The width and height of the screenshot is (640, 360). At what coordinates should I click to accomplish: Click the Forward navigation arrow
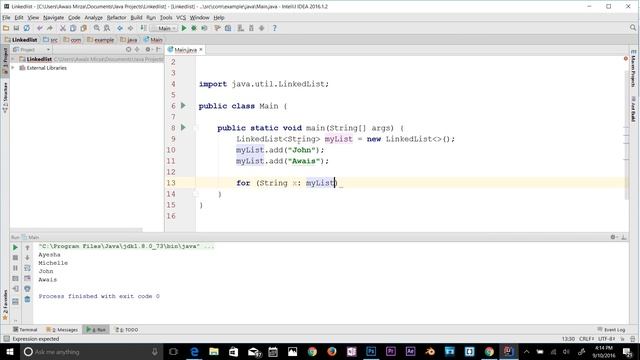point(130,28)
